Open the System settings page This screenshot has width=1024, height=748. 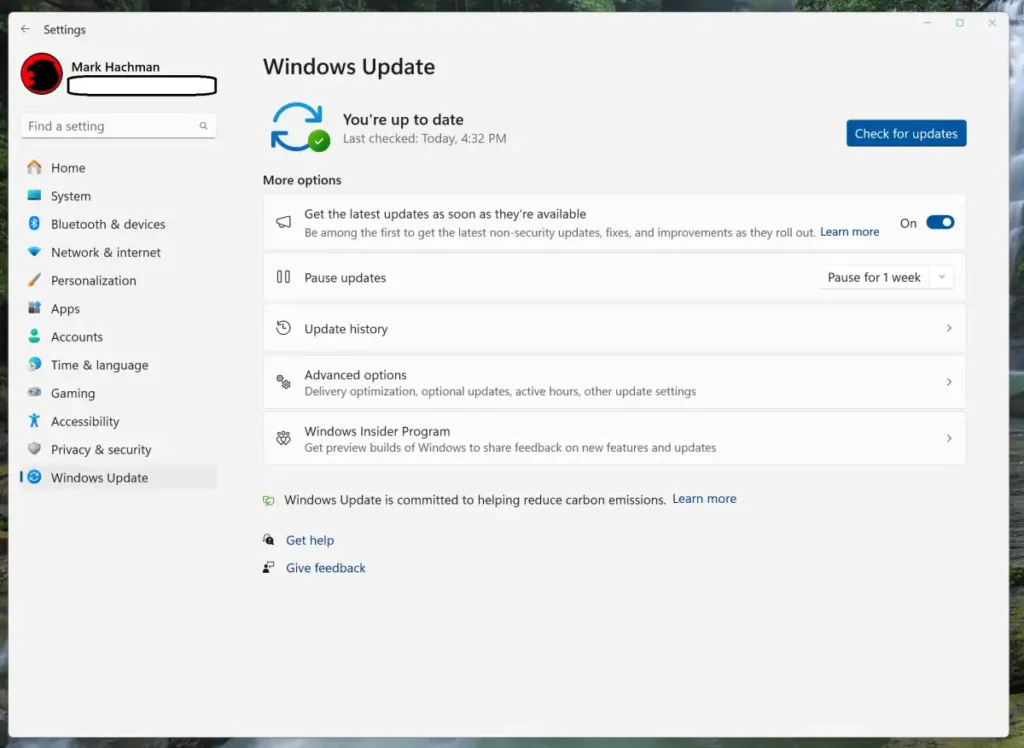[70, 196]
